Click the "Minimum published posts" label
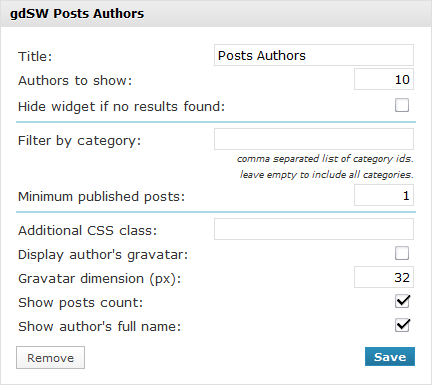 click(x=101, y=197)
